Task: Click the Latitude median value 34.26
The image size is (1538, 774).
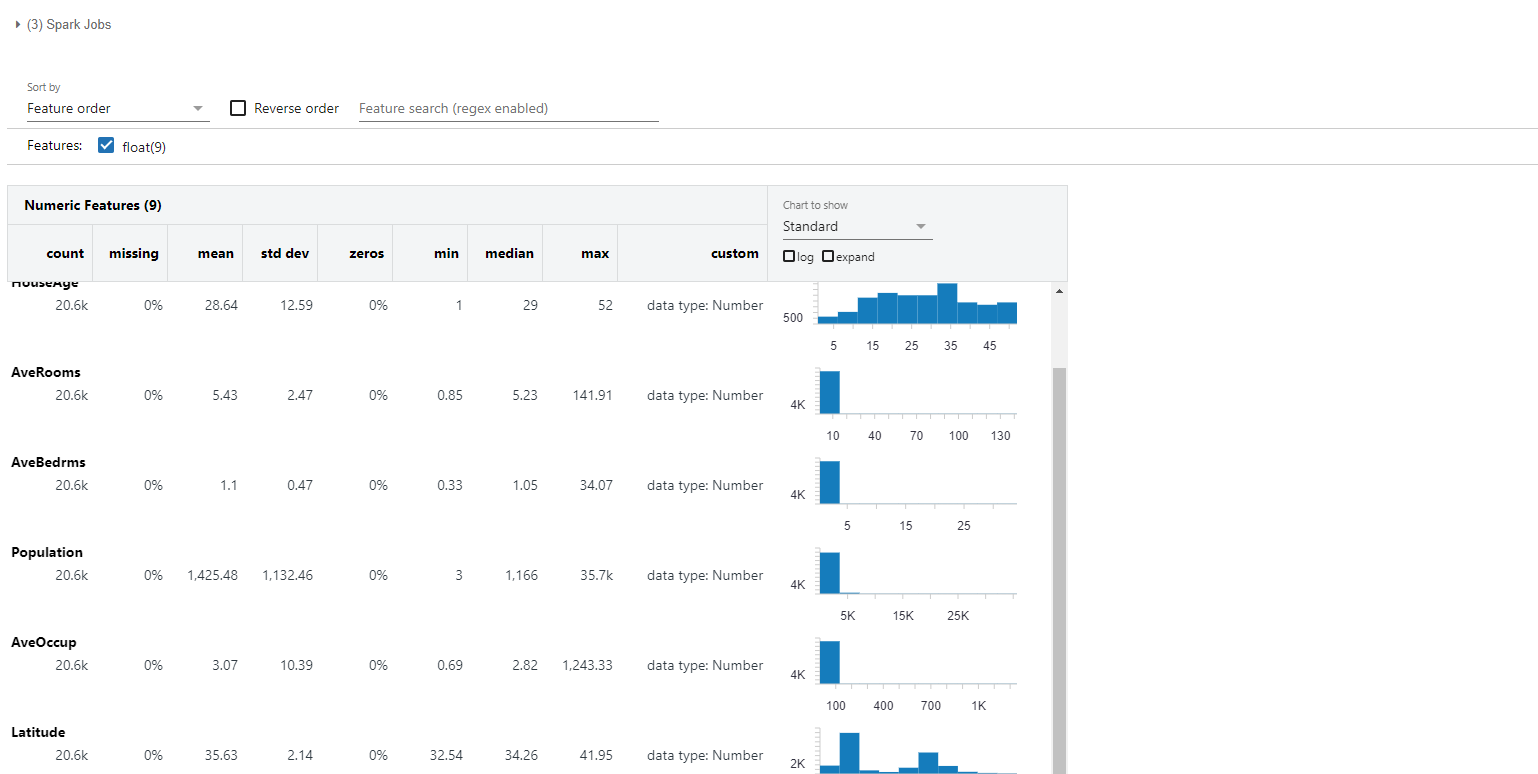Action: pyautogui.click(x=520, y=755)
